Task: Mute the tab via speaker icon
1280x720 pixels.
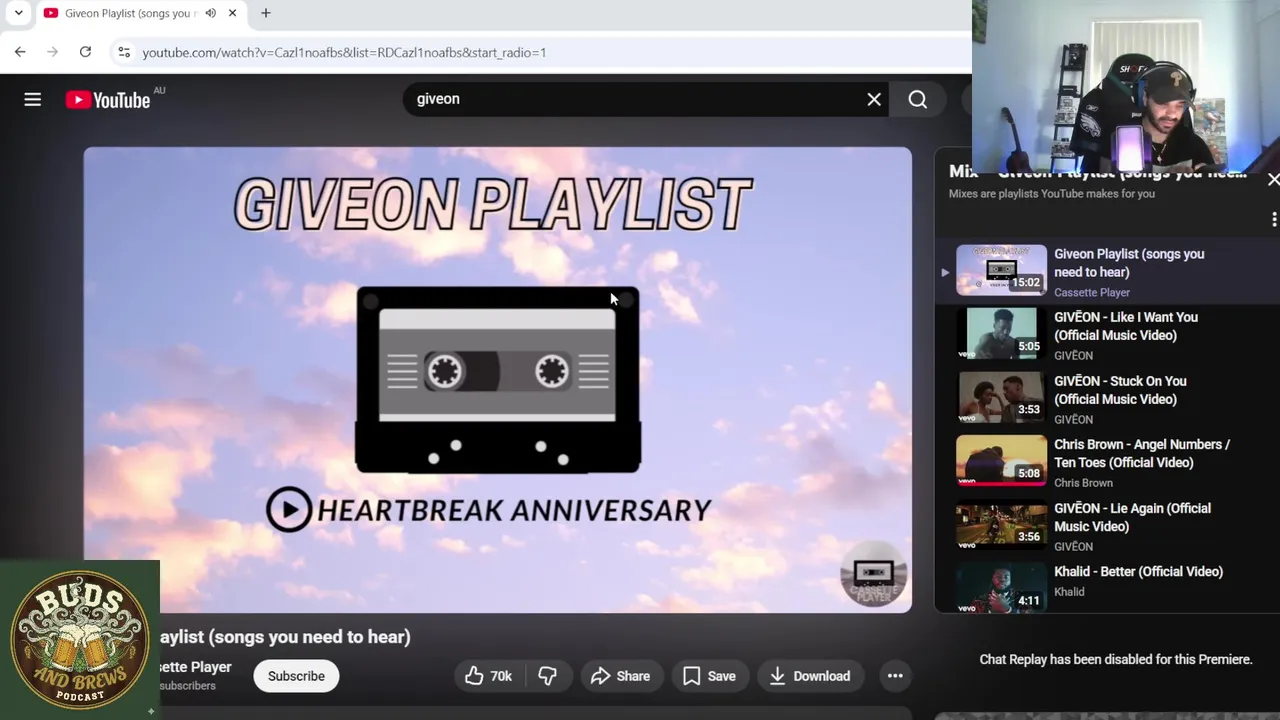Action: coord(210,13)
